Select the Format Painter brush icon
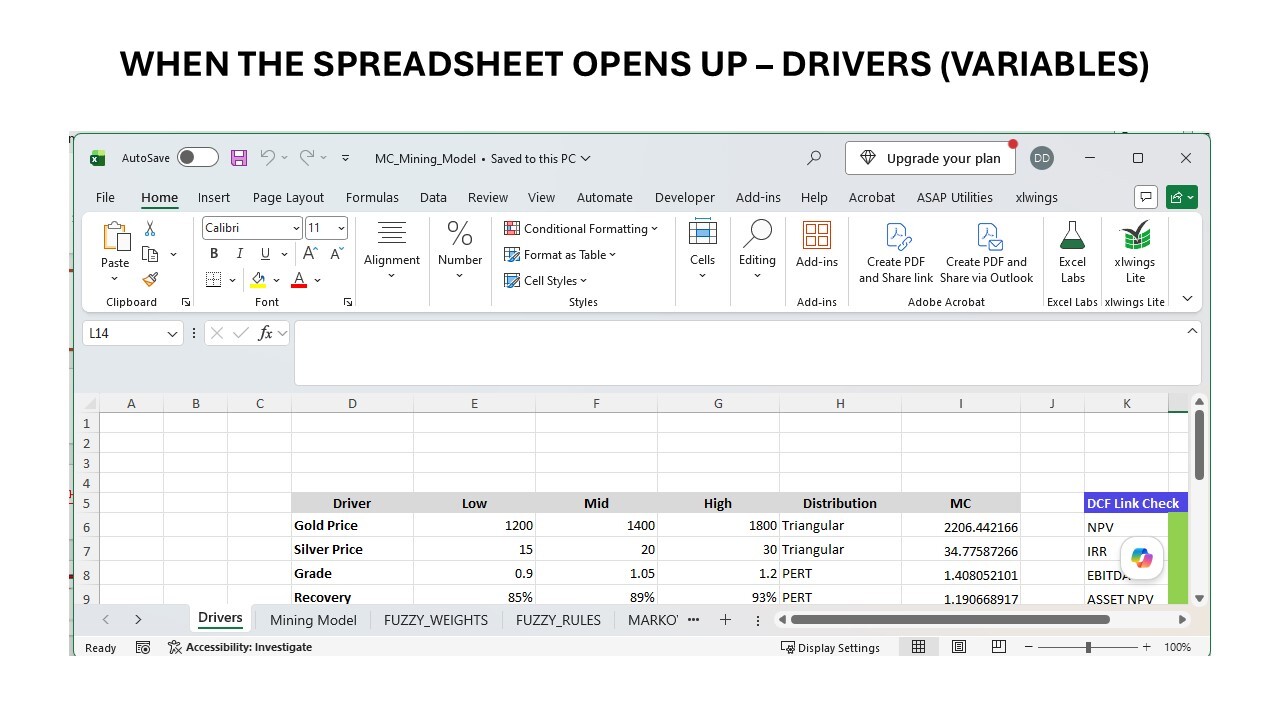The width and height of the screenshot is (1280, 720). [150, 279]
